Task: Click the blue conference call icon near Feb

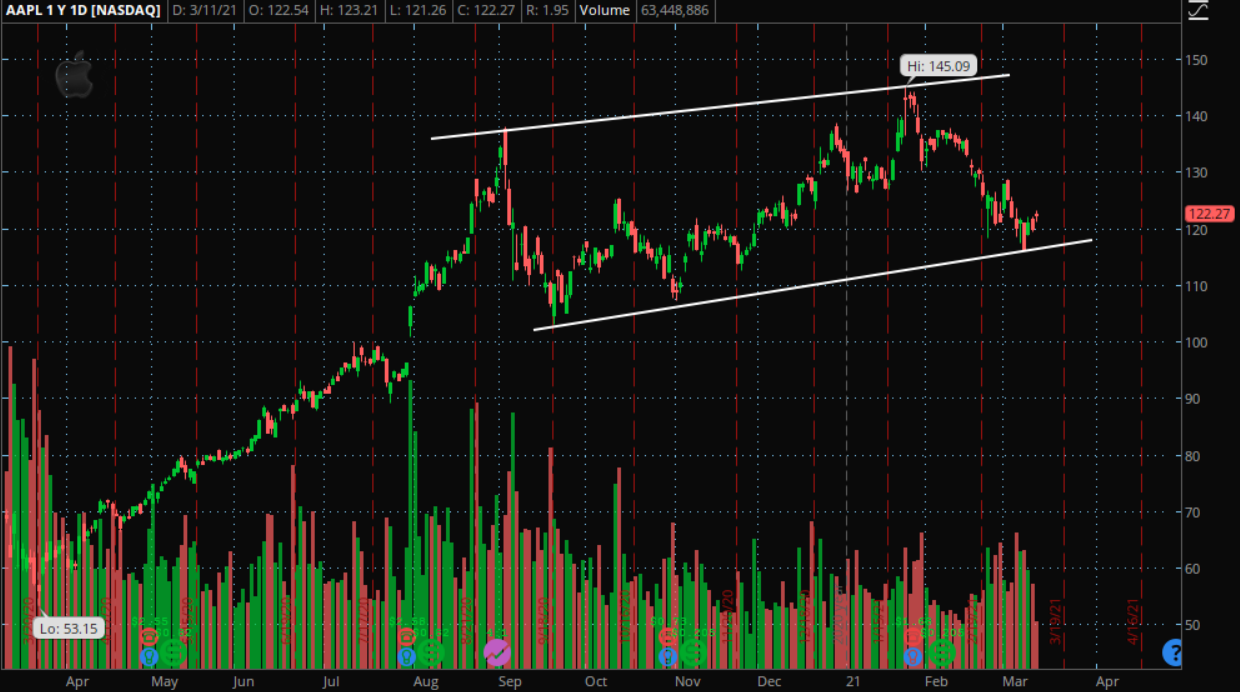Action: coord(913,657)
